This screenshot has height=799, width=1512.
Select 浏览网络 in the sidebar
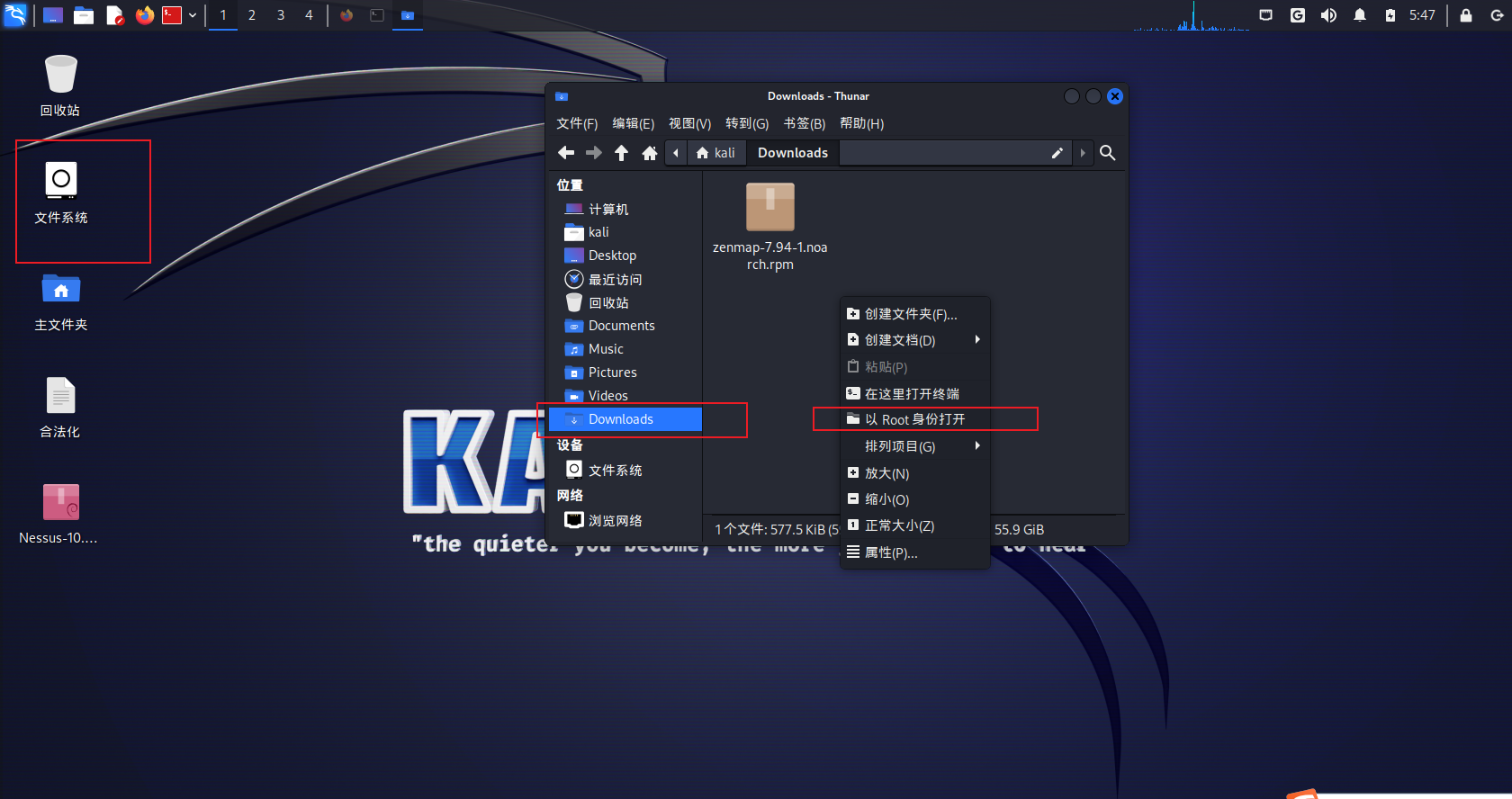point(625,520)
